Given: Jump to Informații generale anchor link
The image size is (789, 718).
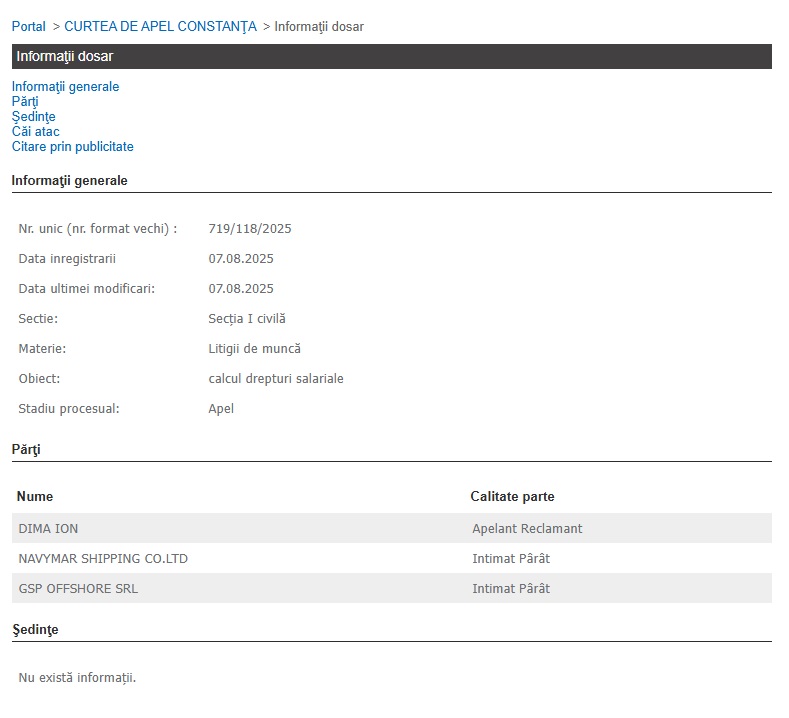Looking at the screenshot, I should pyautogui.click(x=65, y=87).
